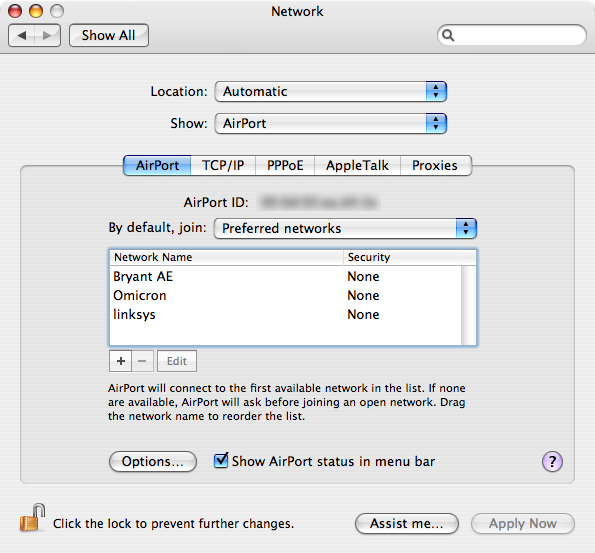The width and height of the screenshot is (595, 553).
Task: Click the blurred AirPort ID value
Action: coord(320,202)
